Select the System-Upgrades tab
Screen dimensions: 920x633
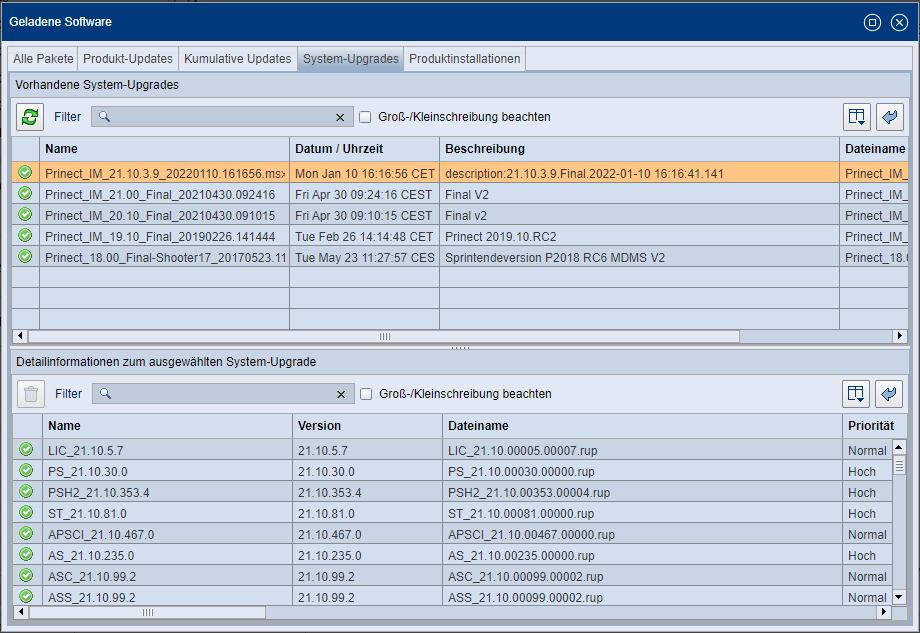[x=350, y=59]
